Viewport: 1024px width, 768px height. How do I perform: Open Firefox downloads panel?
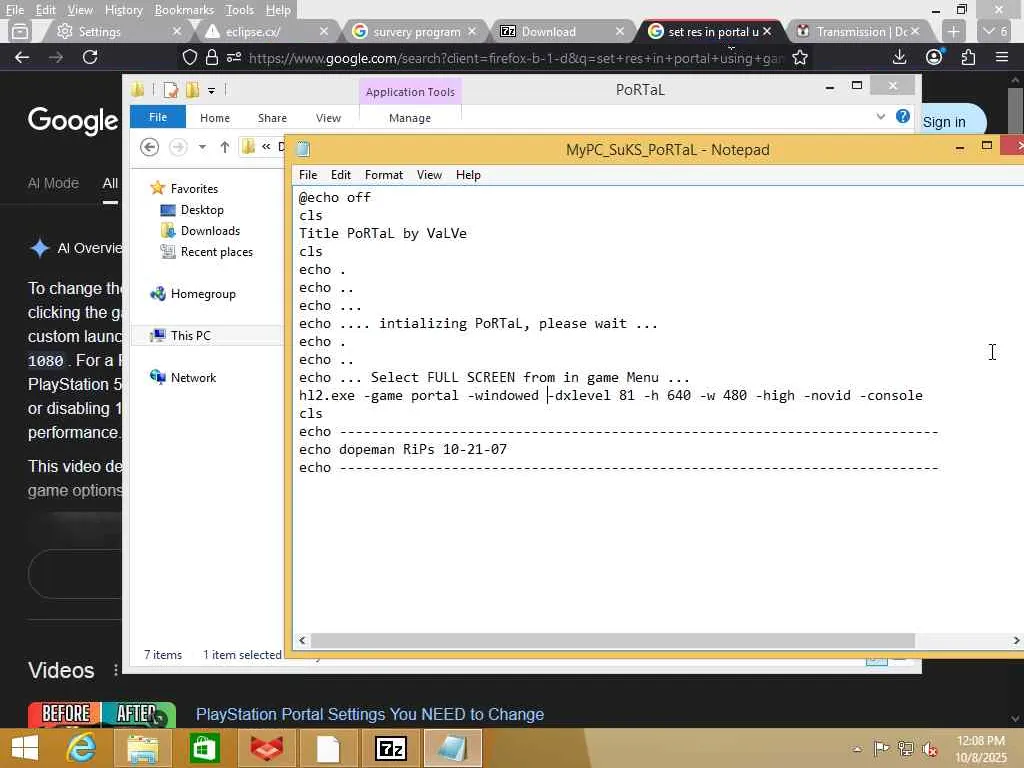(899, 57)
